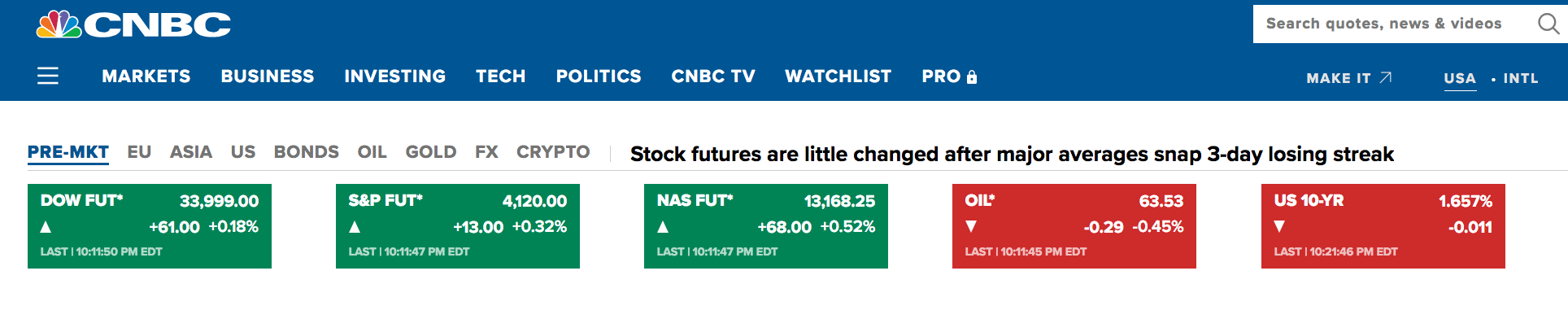Open the Investing menu
1568x332 pixels.
tap(394, 76)
